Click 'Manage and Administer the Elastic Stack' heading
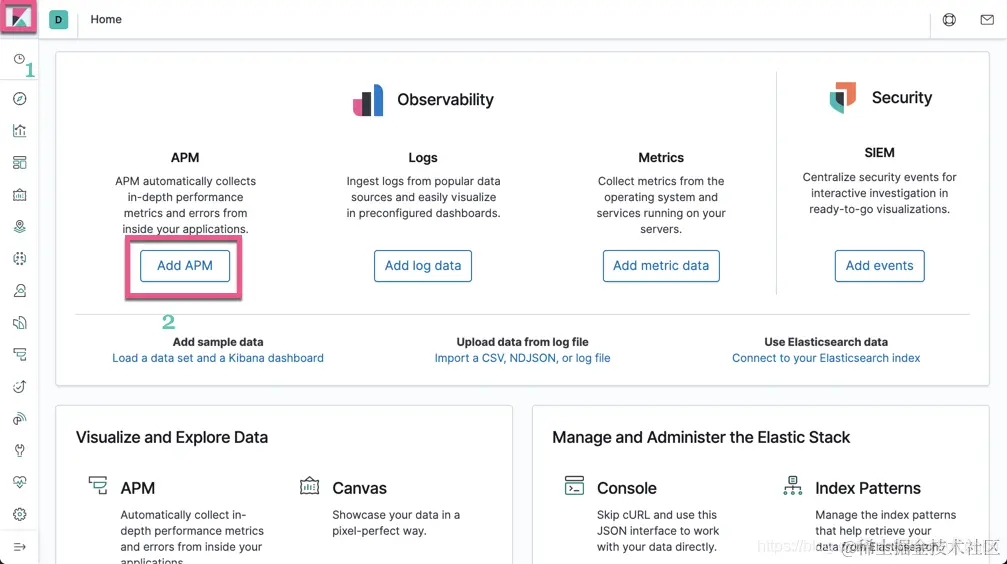This screenshot has width=1007, height=564. click(701, 437)
